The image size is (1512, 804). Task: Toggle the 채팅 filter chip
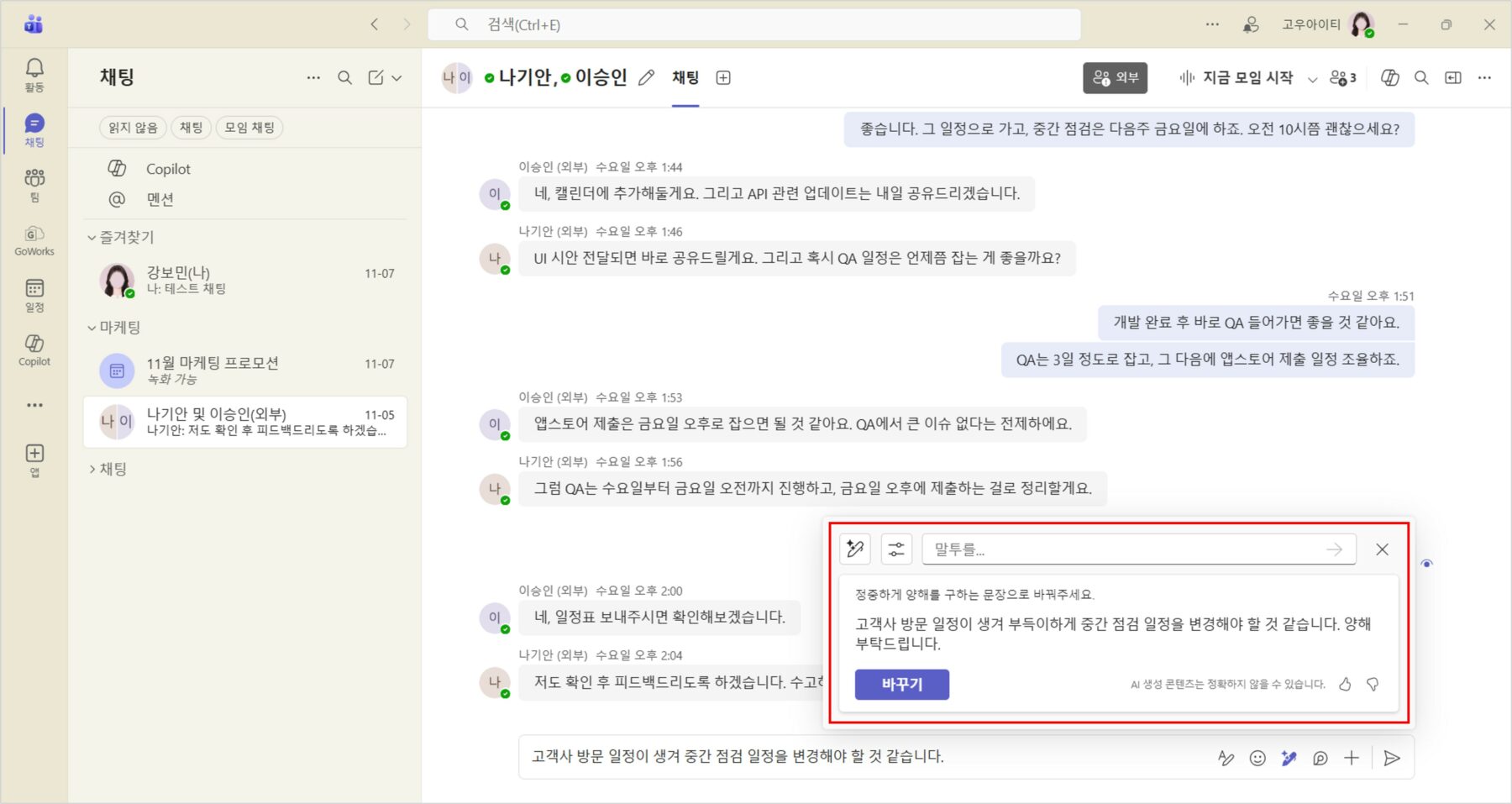pyautogui.click(x=191, y=128)
